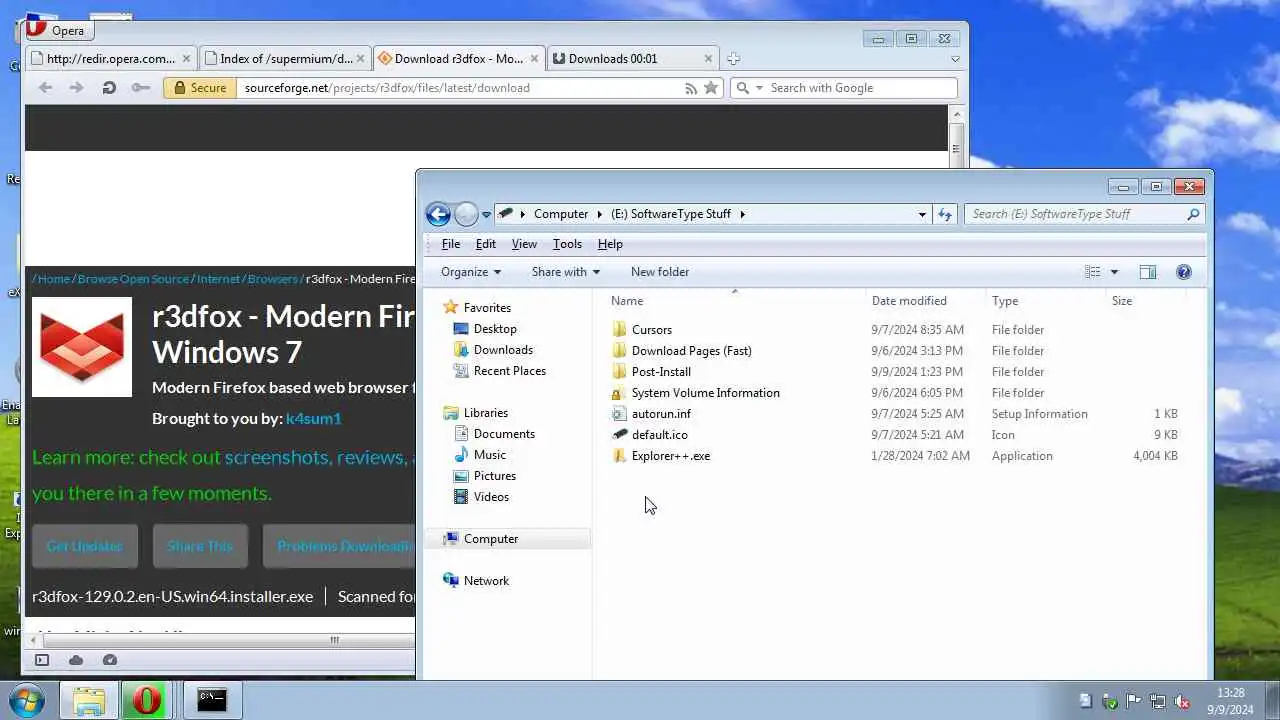The width and height of the screenshot is (1280, 720).
Task: Click the Search with Google field
Action: 860,88
